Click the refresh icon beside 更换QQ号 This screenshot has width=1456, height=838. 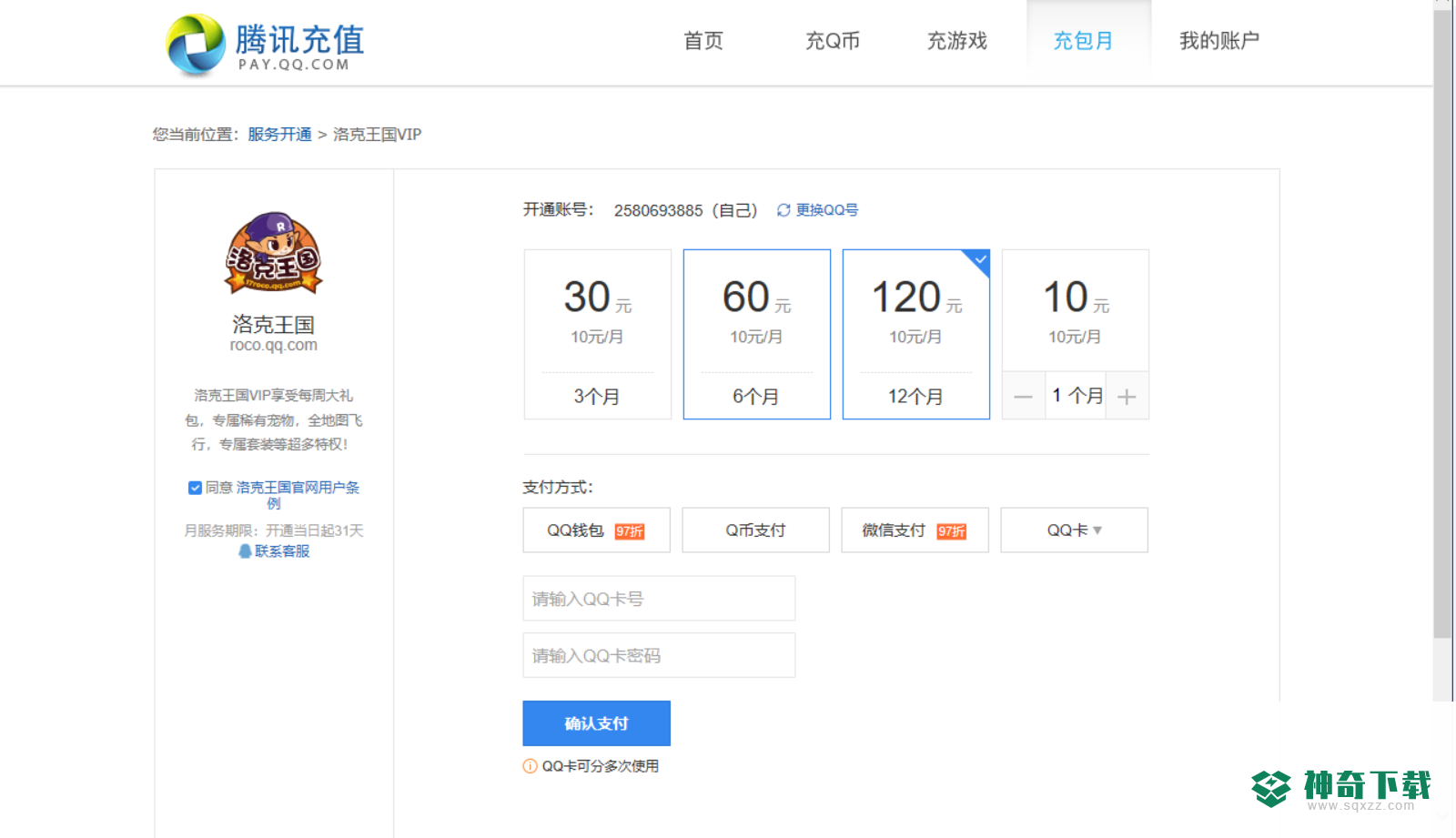tap(784, 210)
